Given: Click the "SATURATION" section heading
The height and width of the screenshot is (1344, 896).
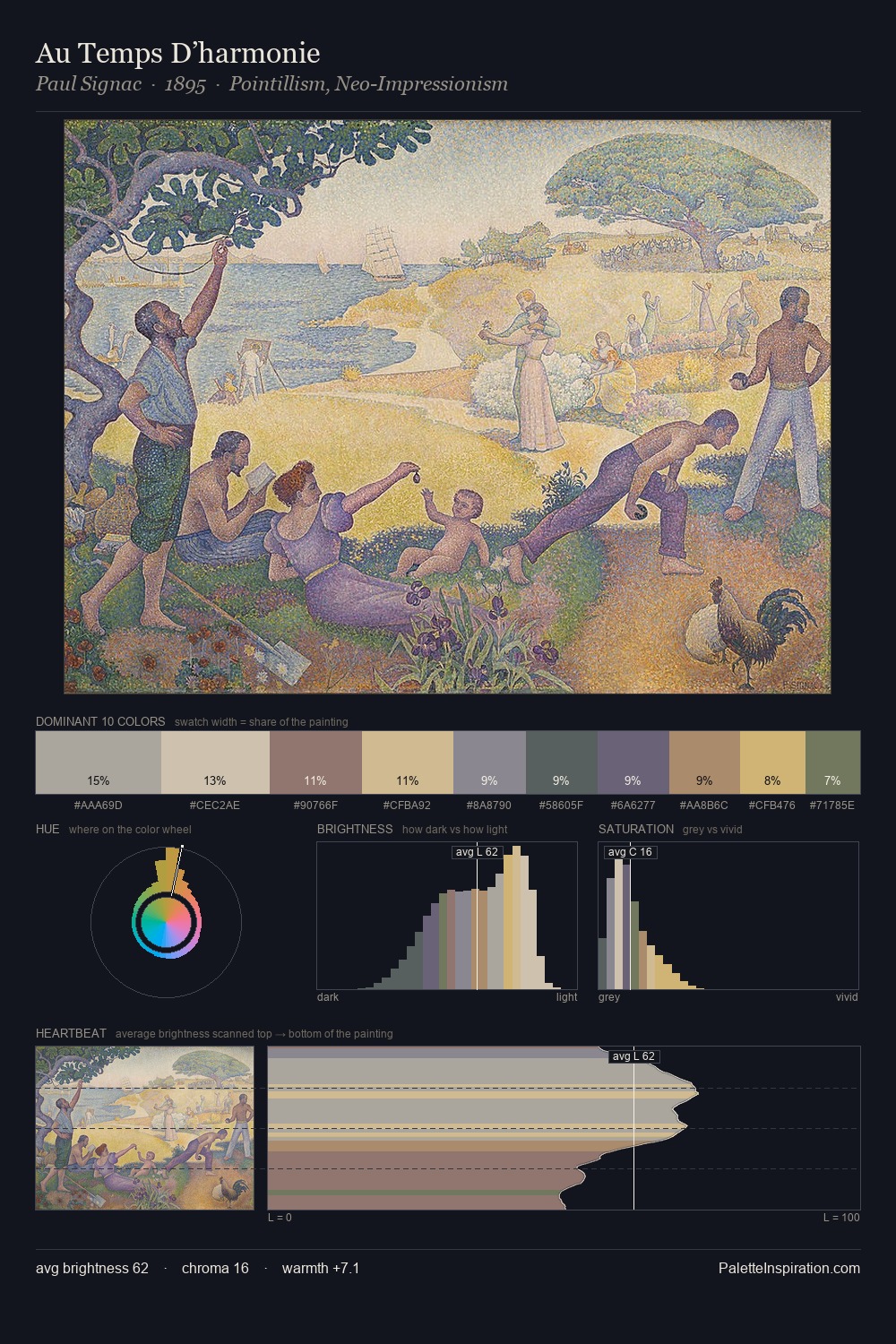Looking at the screenshot, I should [x=636, y=829].
